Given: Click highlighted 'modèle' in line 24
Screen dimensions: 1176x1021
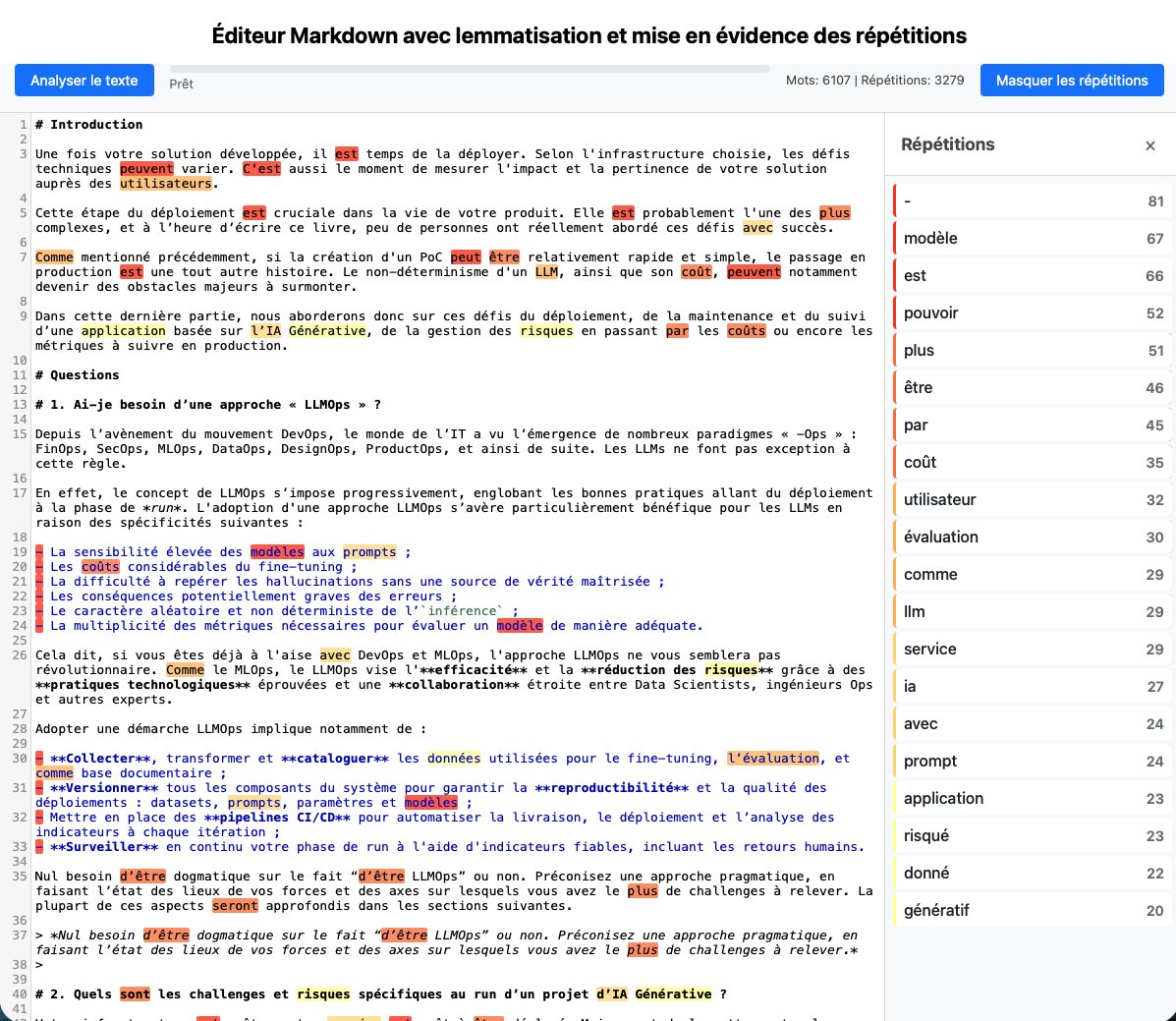Looking at the screenshot, I should pos(520,626).
